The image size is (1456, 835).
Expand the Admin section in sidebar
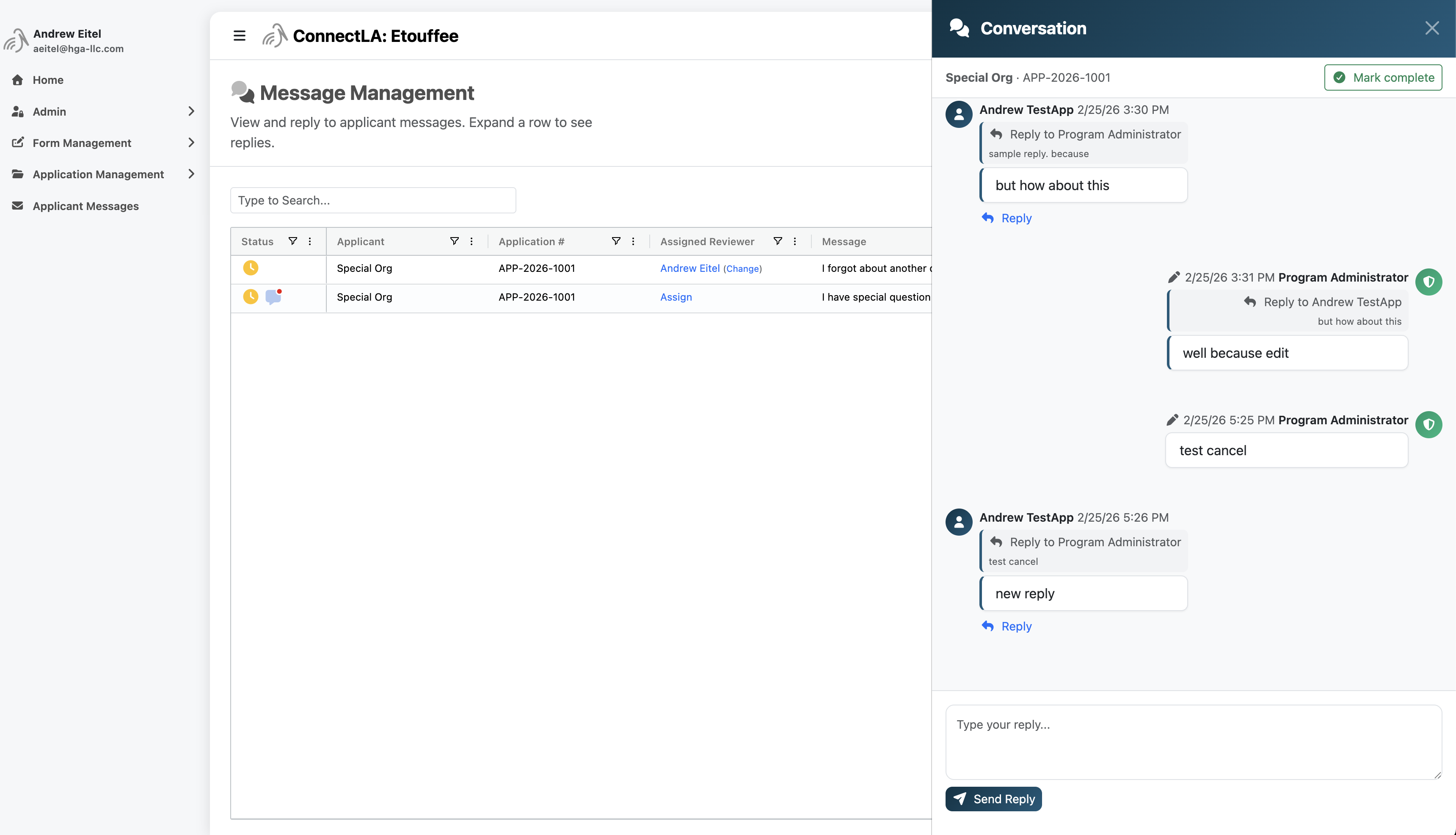(x=191, y=111)
